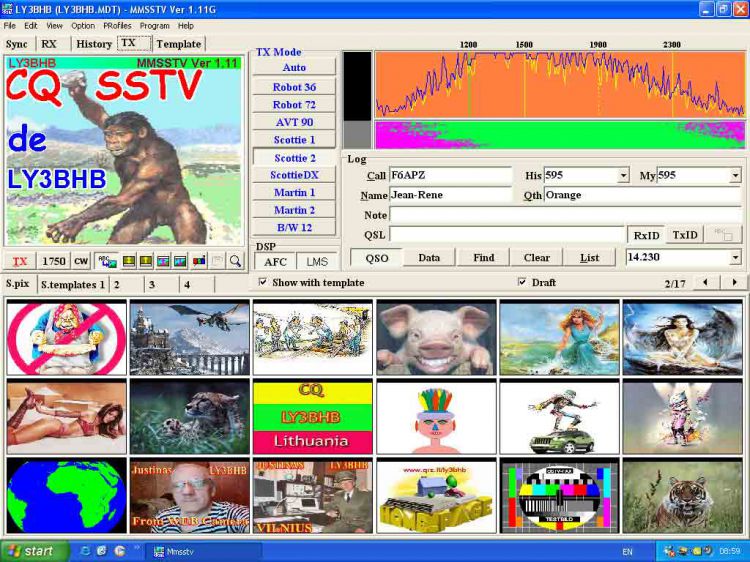The height and width of the screenshot is (562, 750).
Task: Click the Call input field
Action: 451,176
